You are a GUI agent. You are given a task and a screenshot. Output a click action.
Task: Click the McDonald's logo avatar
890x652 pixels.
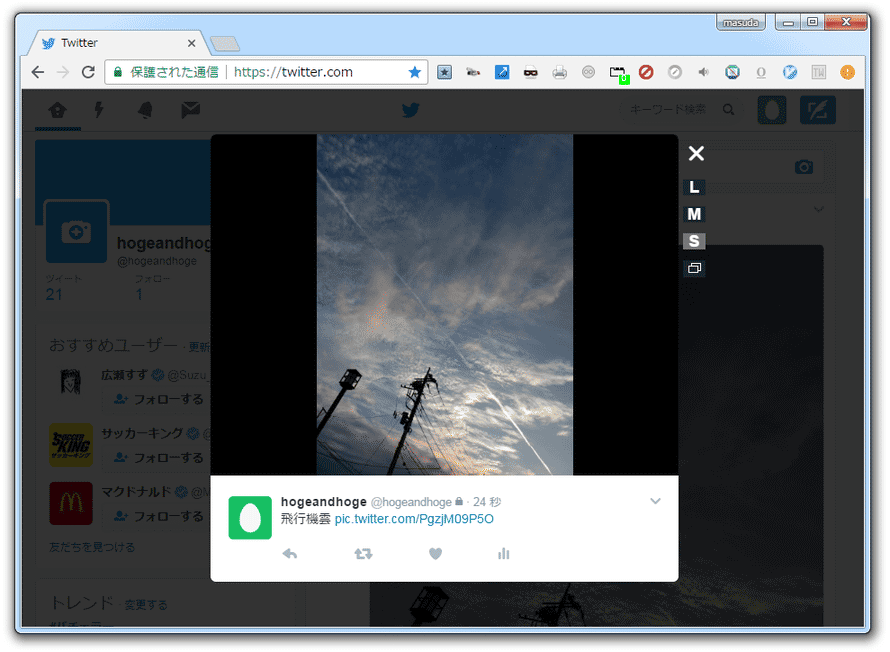pyautogui.click(x=71, y=503)
